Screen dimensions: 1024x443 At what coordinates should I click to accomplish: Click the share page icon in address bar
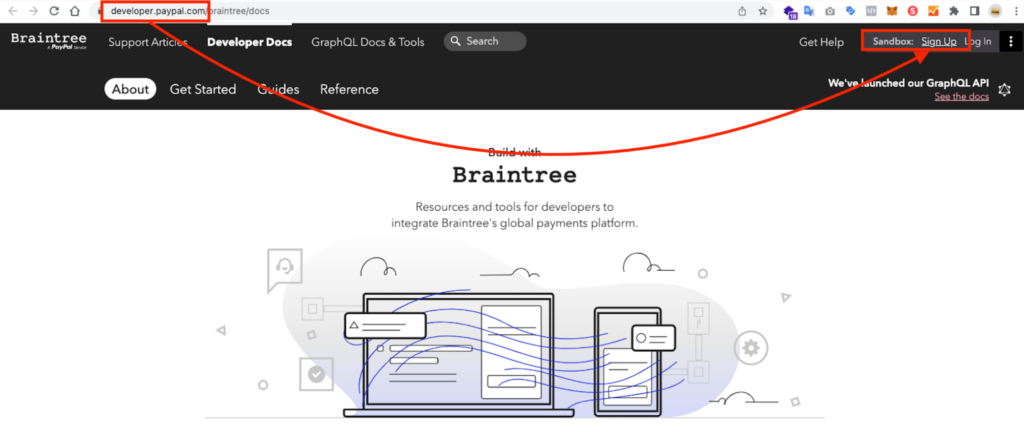(x=742, y=11)
